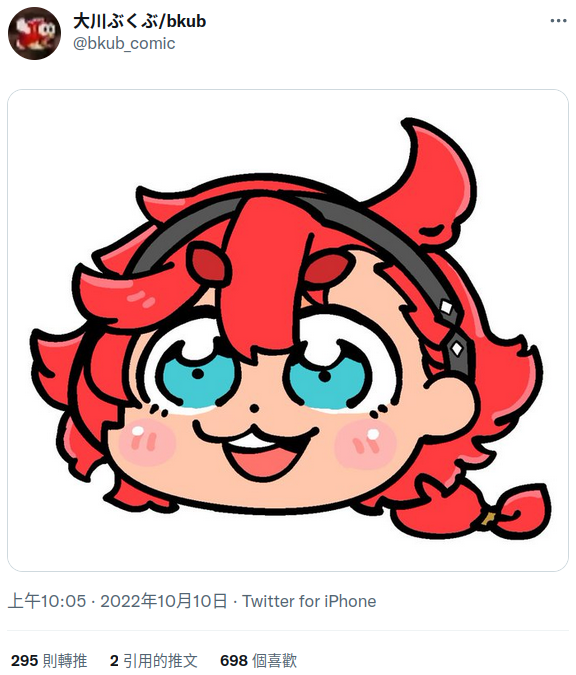View the 698 個喜歡 likes list
Screen dimensions: 576x675
click(x=258, y=660)
